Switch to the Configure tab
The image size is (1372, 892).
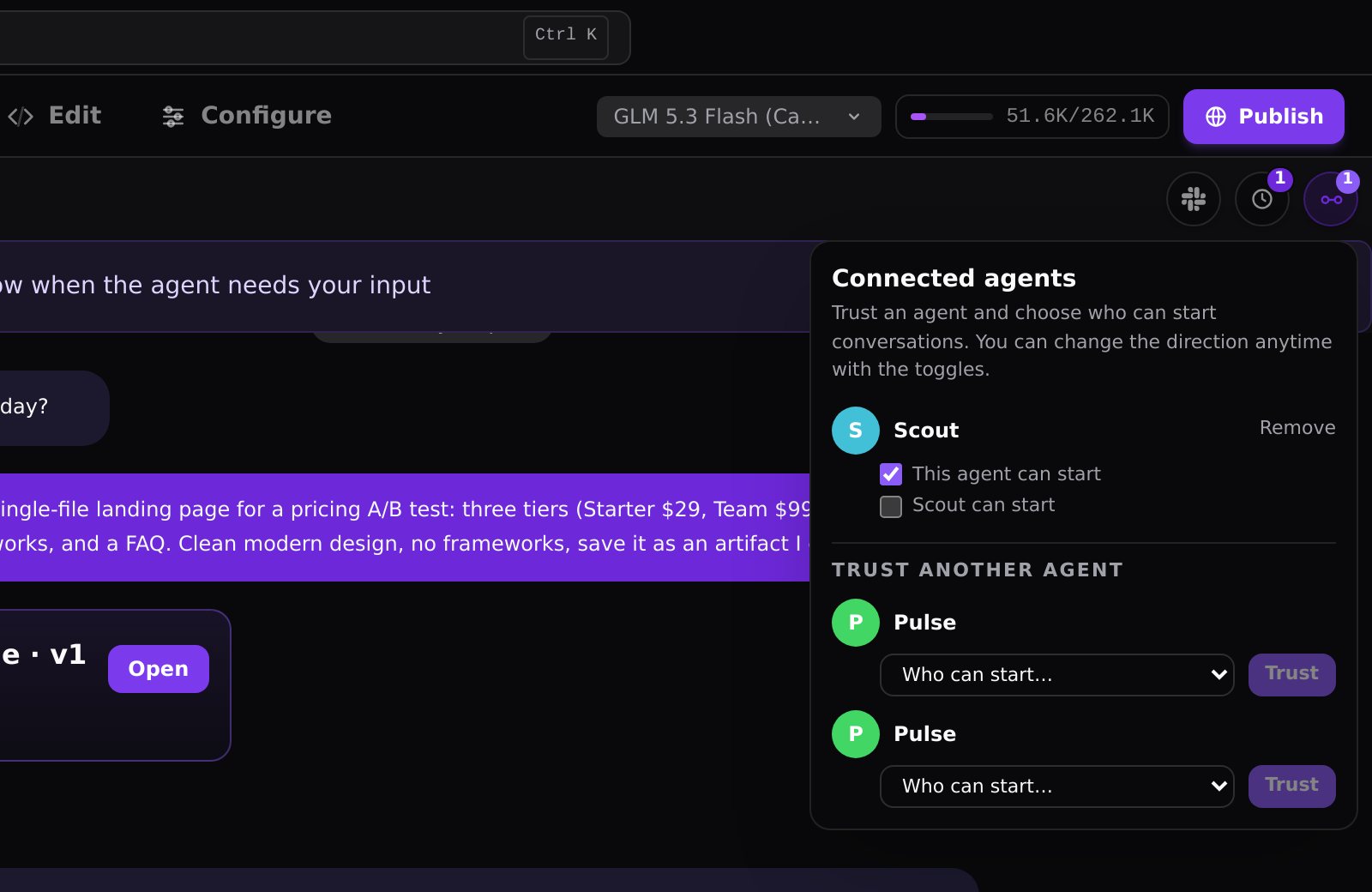coord(247,116)
